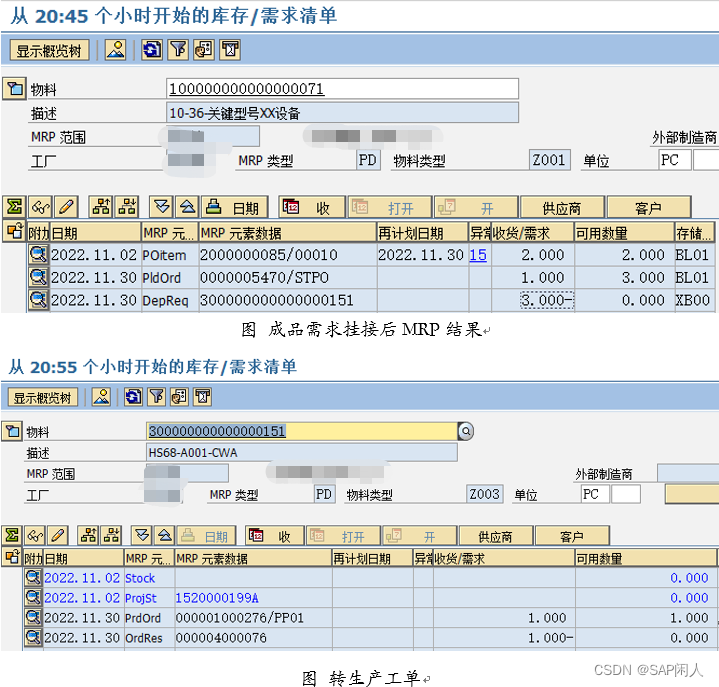The height and width of the screenshot is (687, 719).
Task: Click the 收 button in lower list toolbar
Action: [x=274, y=536]
